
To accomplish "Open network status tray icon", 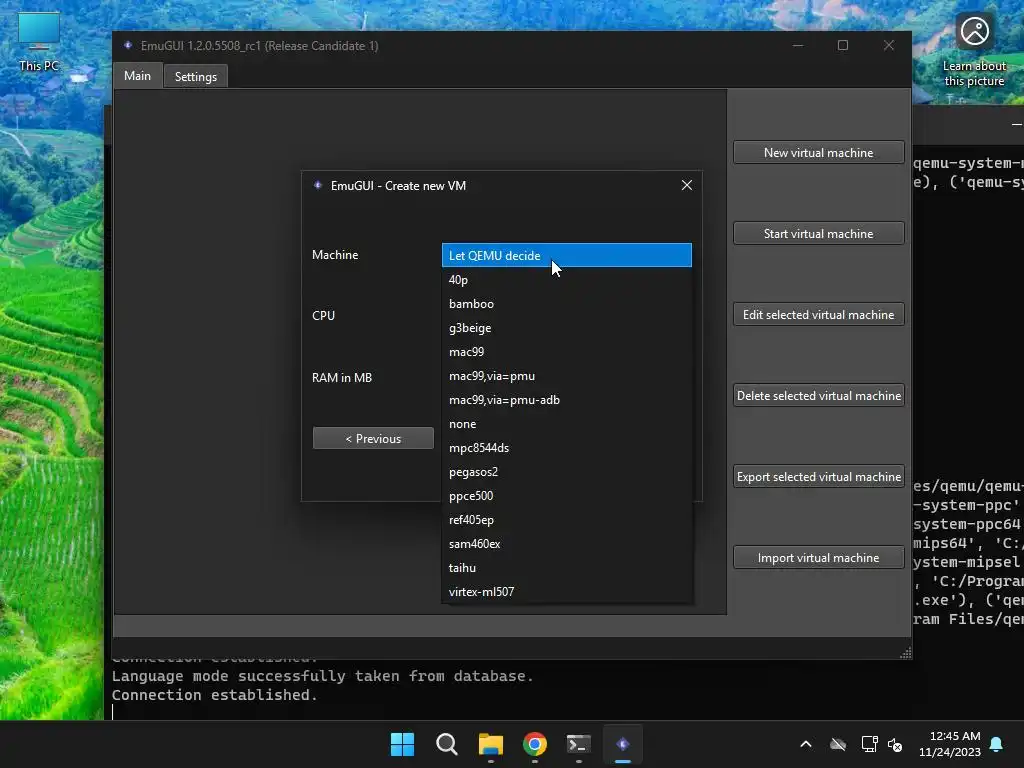I will [869, 744].
